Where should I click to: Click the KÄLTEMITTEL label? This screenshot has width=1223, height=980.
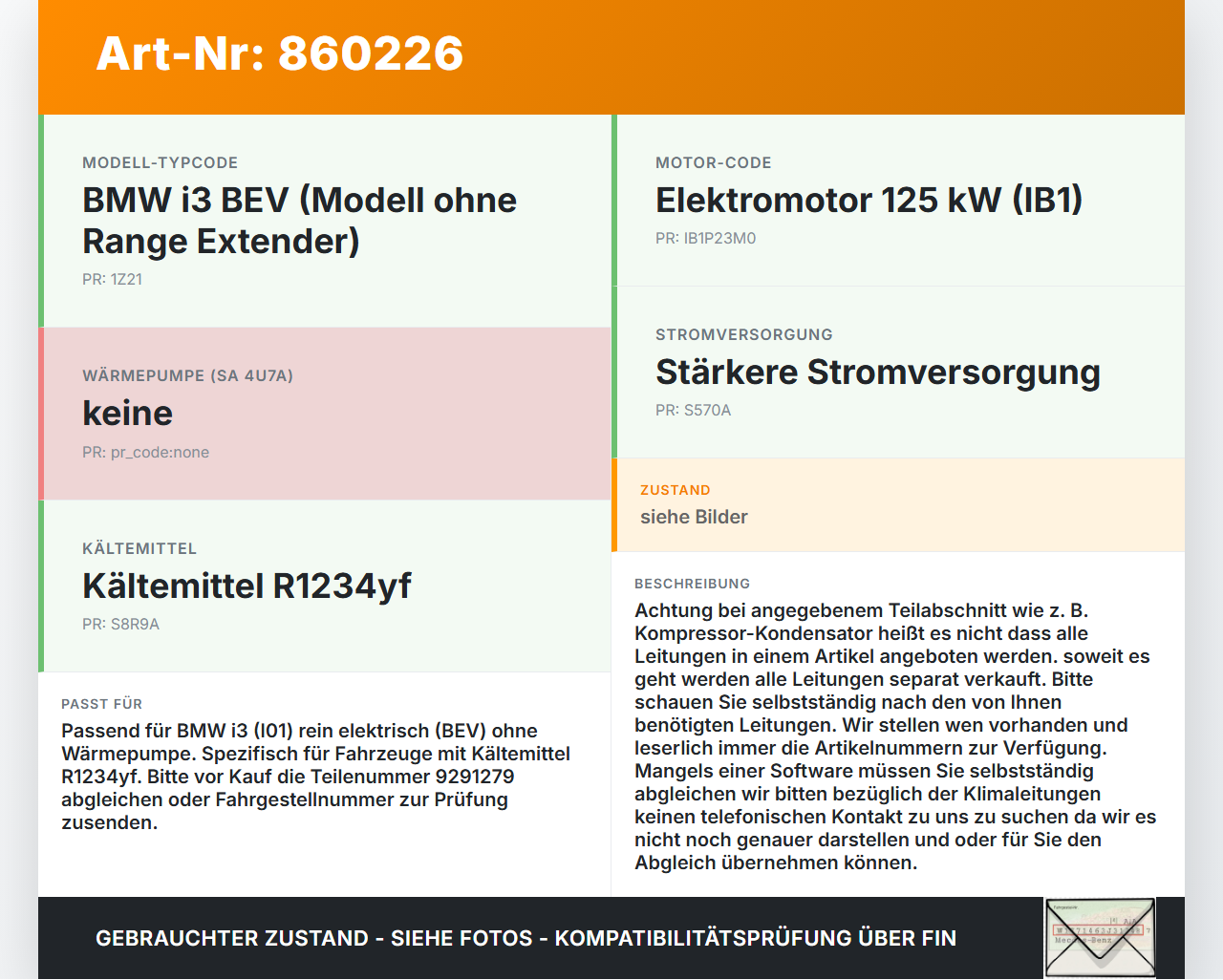139,549
